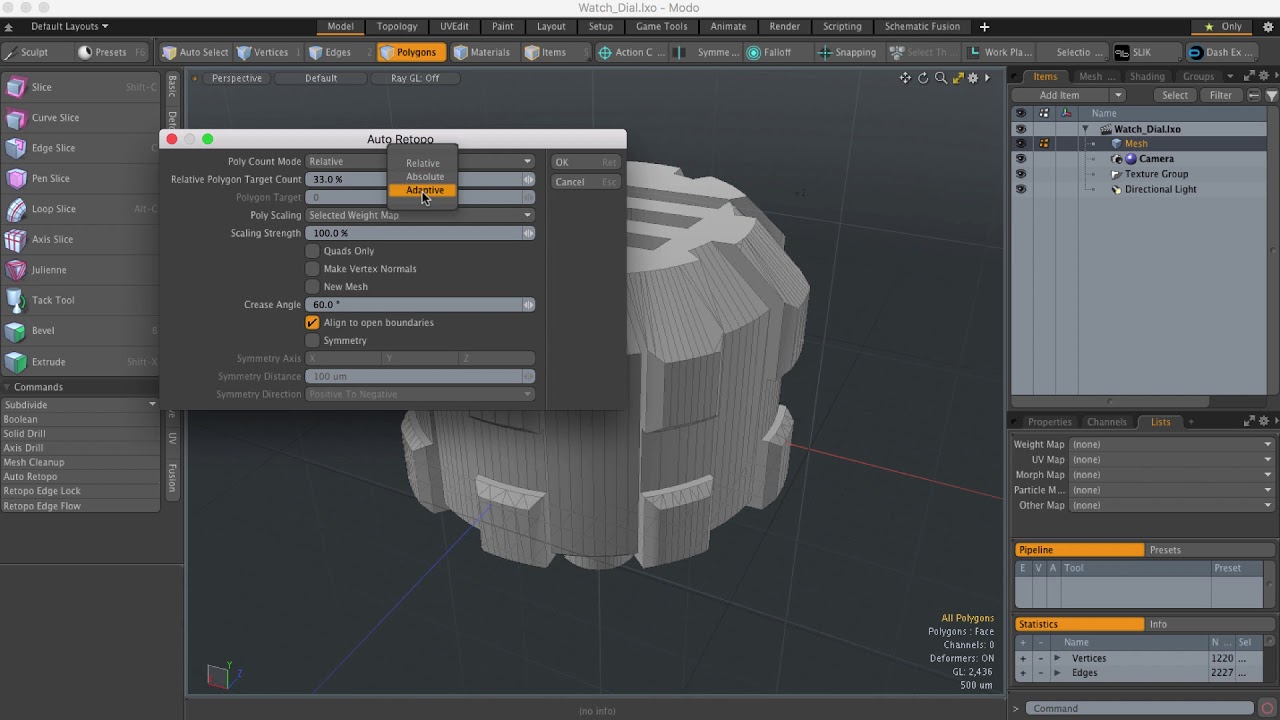This screenshot has height=720, width=1280.
Task: Enable Make Vertex Normals checkbox
Action: pyautogui.click(x=312, y=269)
